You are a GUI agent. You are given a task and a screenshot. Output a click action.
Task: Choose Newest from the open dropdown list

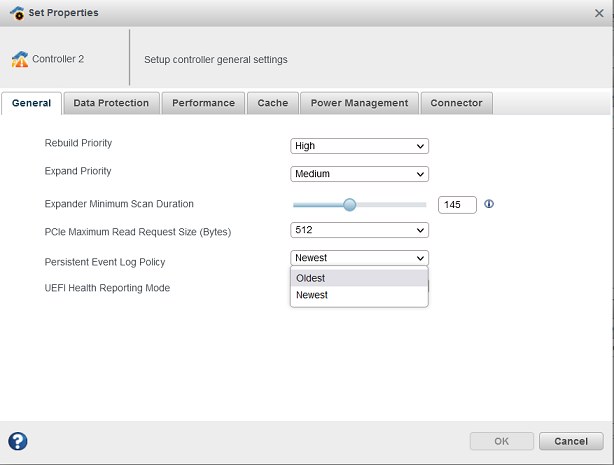tap(359, 295)
